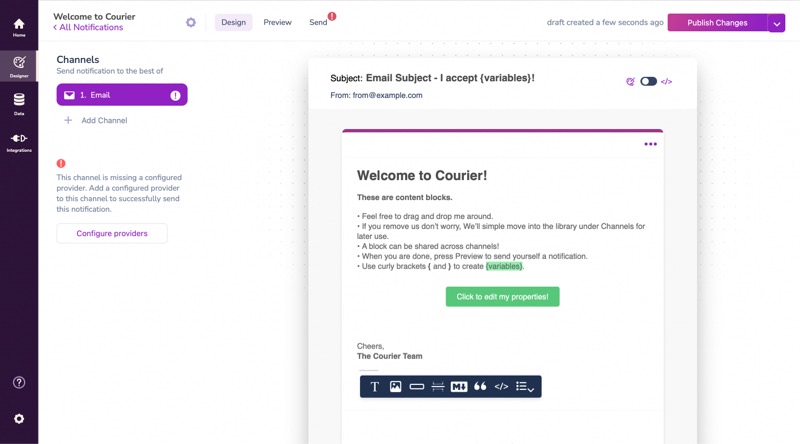800x444 pixels.
Task: Go to Home in sidebar
Action: [x=19, y=28]
